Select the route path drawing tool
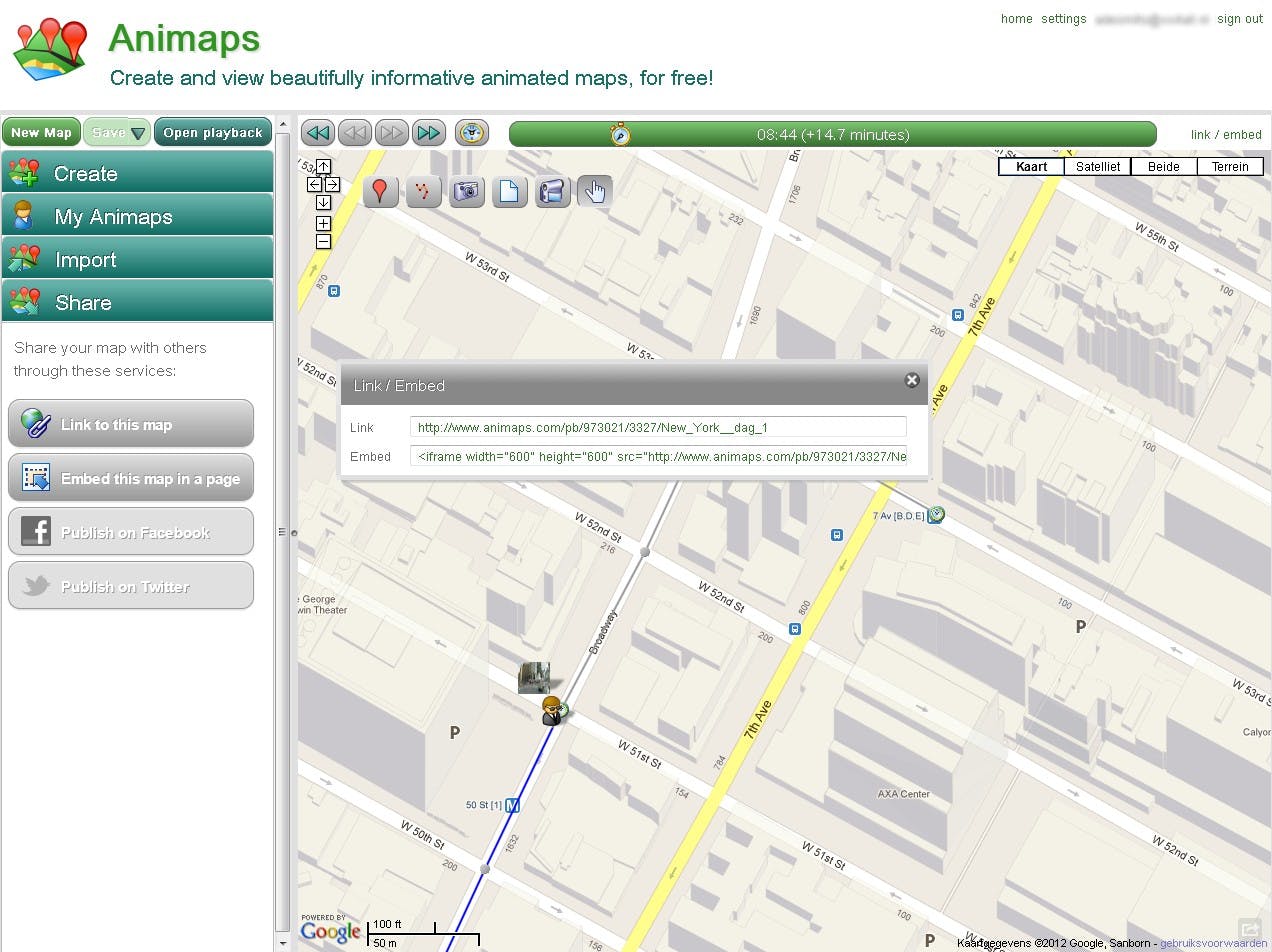The image size is (1272, 952). coord(424,190)
